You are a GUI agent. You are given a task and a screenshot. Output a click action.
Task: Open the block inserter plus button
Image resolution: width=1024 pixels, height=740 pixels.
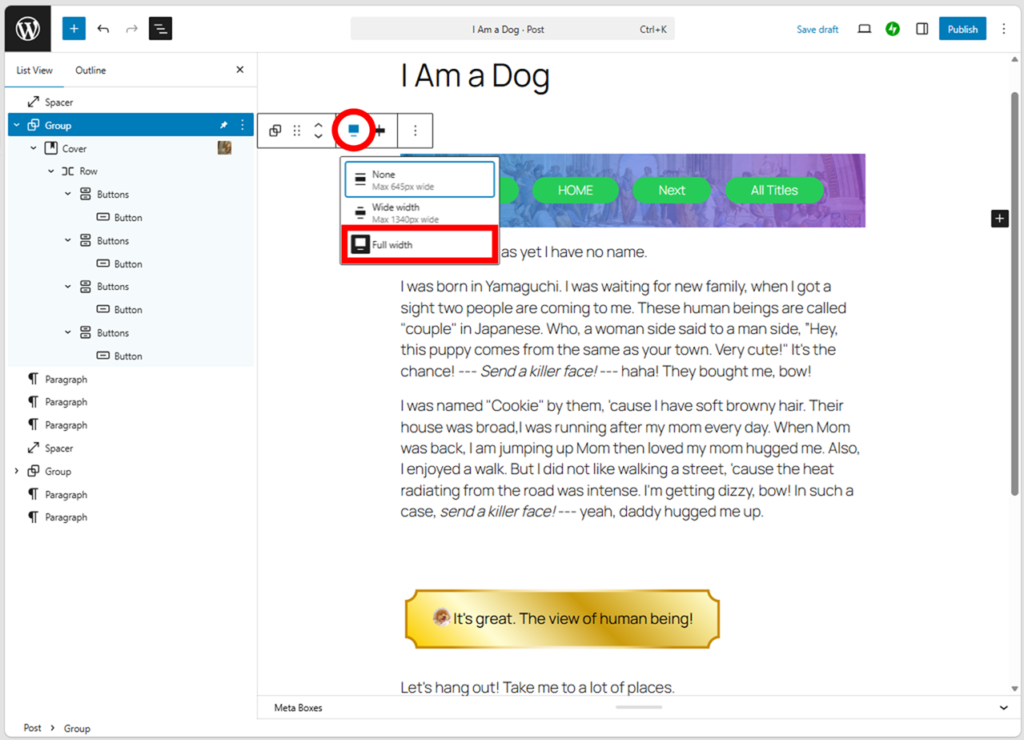pyautogui.click(x=74, y=29)
